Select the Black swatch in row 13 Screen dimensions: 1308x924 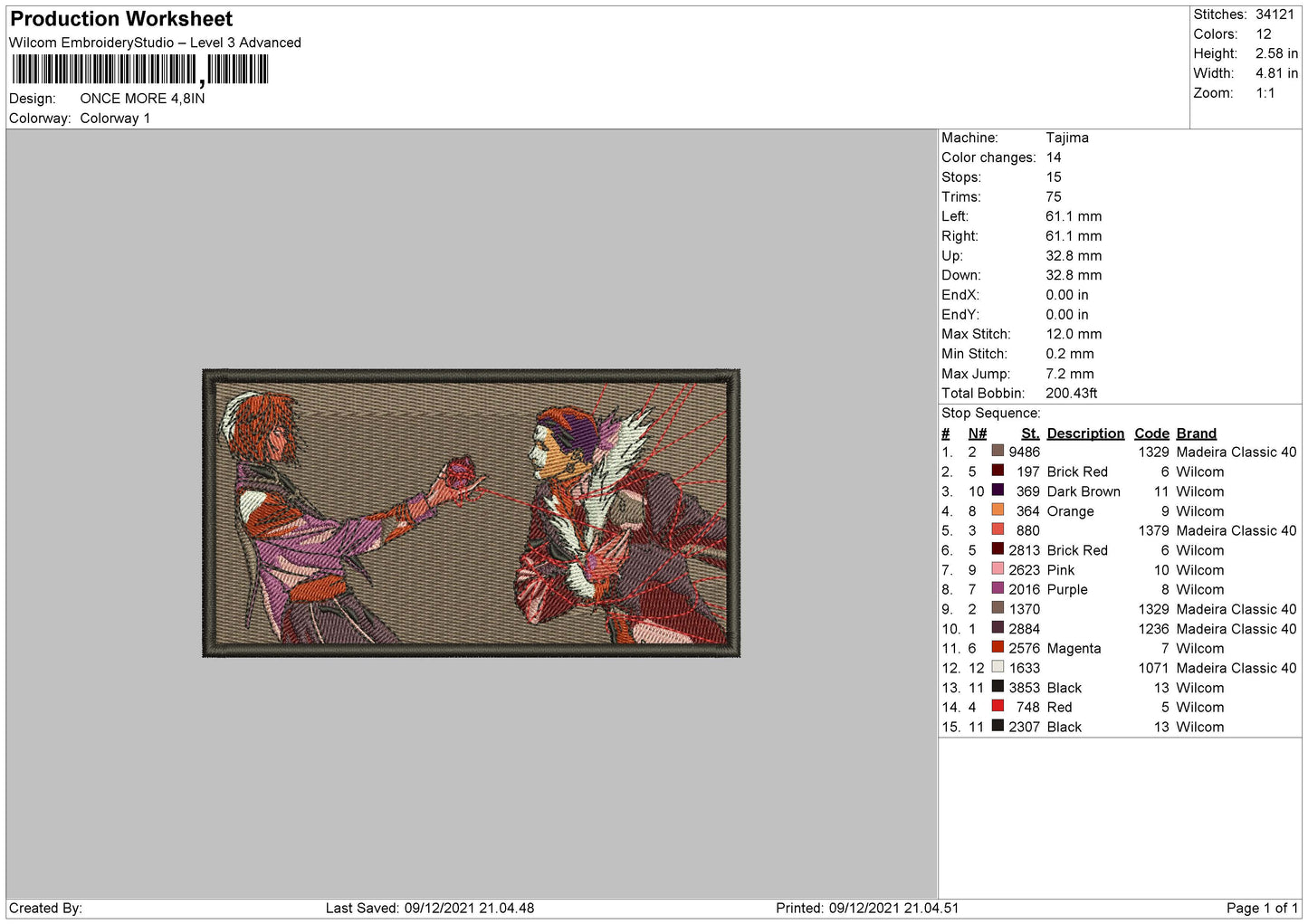point(998,687)
